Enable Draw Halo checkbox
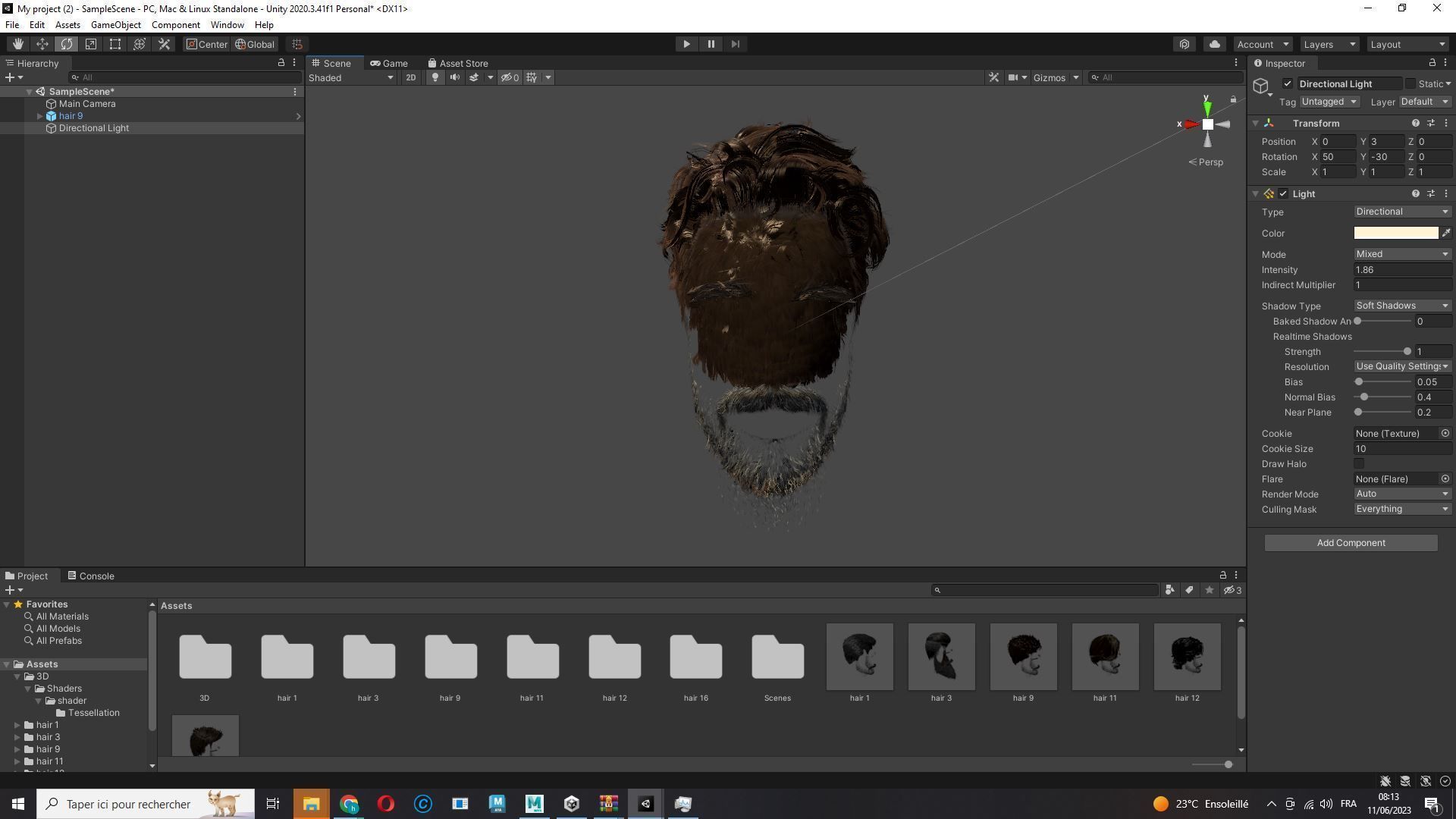This screenshot has height=819, width=1456. click(1359, 464)
